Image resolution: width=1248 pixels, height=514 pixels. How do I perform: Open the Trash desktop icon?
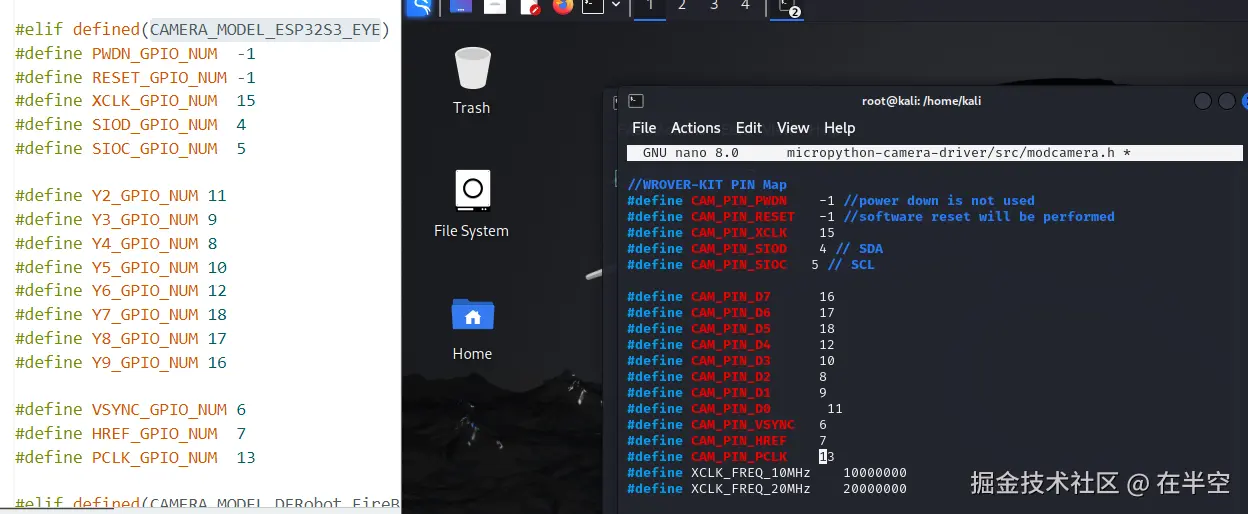pyautogui.click(x=472, y=82)
